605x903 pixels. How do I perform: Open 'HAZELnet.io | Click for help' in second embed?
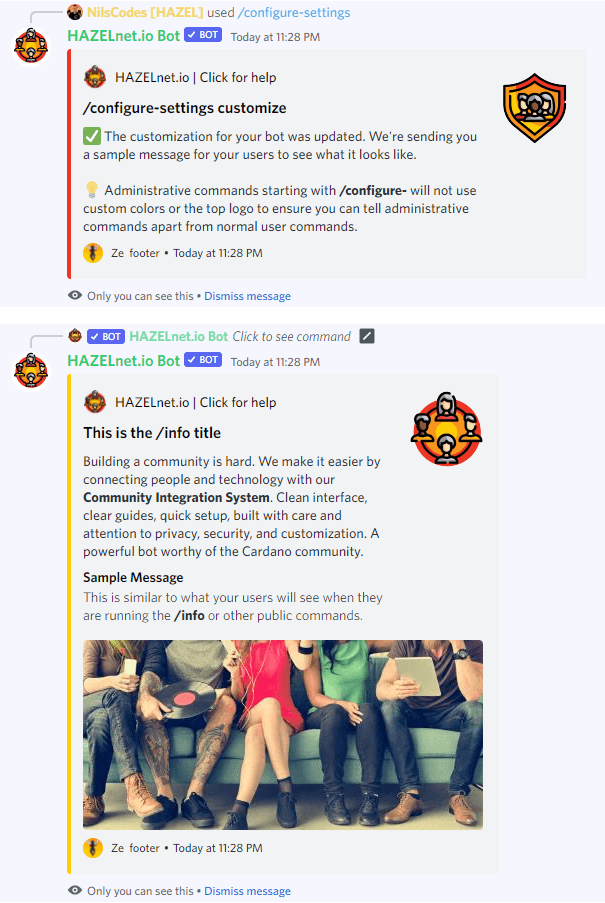196,402
